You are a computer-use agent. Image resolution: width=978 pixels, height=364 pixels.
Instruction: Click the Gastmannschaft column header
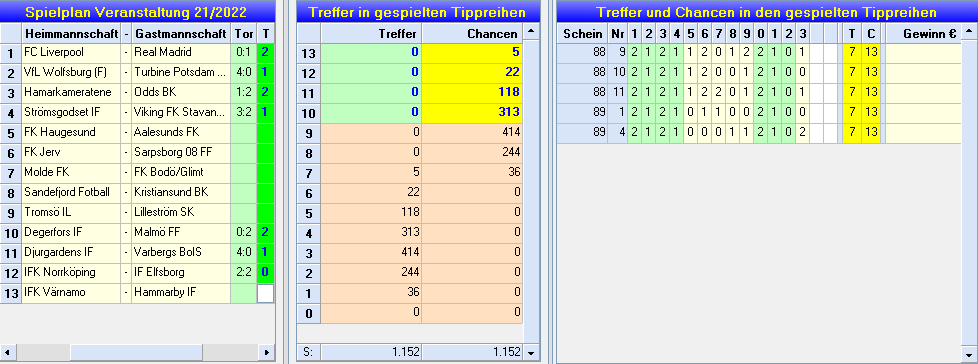coord(181,33)
